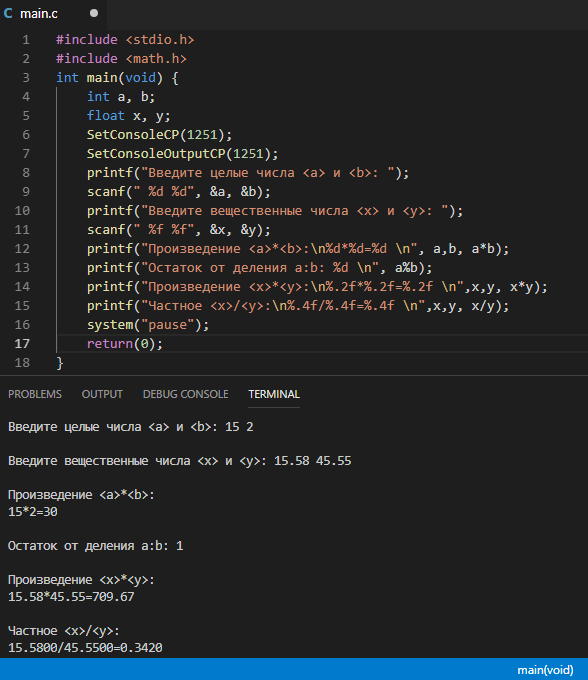Click terminal heading 'Произведение <x>*<y>:'
The width and height of the screenshot is (588, 680).
[x=81, y=580]
